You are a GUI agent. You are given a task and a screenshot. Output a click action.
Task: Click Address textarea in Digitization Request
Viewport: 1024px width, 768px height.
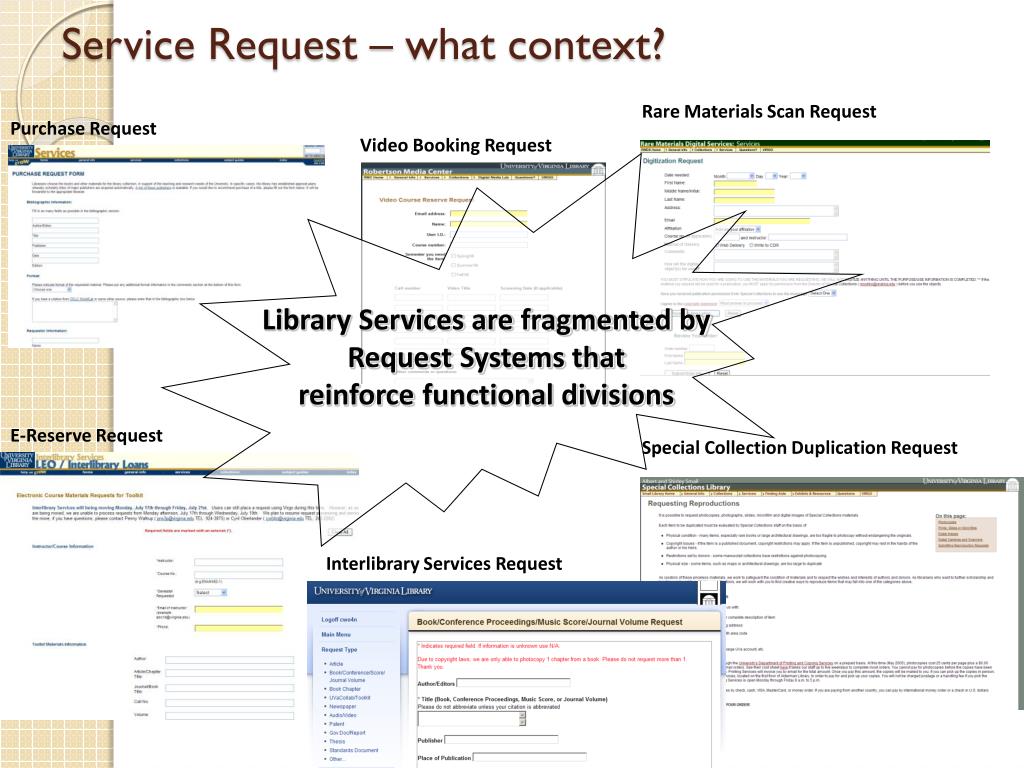pos(776,210)
